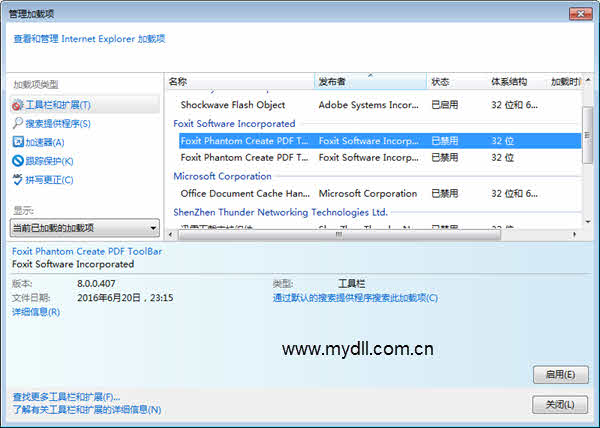600x428 pixels.
Task: Switch to the 加速器(A) category
Action: click(x=45, y=142)
